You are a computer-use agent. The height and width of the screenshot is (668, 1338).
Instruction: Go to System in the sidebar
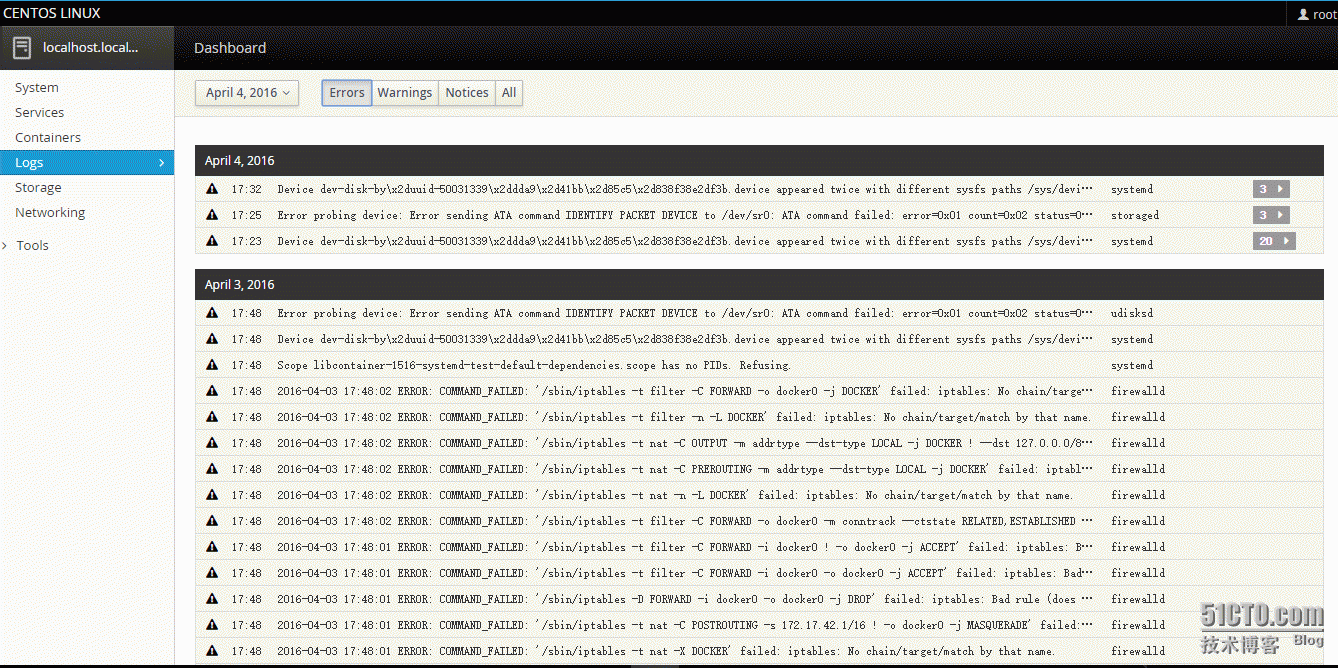(37, 88)
